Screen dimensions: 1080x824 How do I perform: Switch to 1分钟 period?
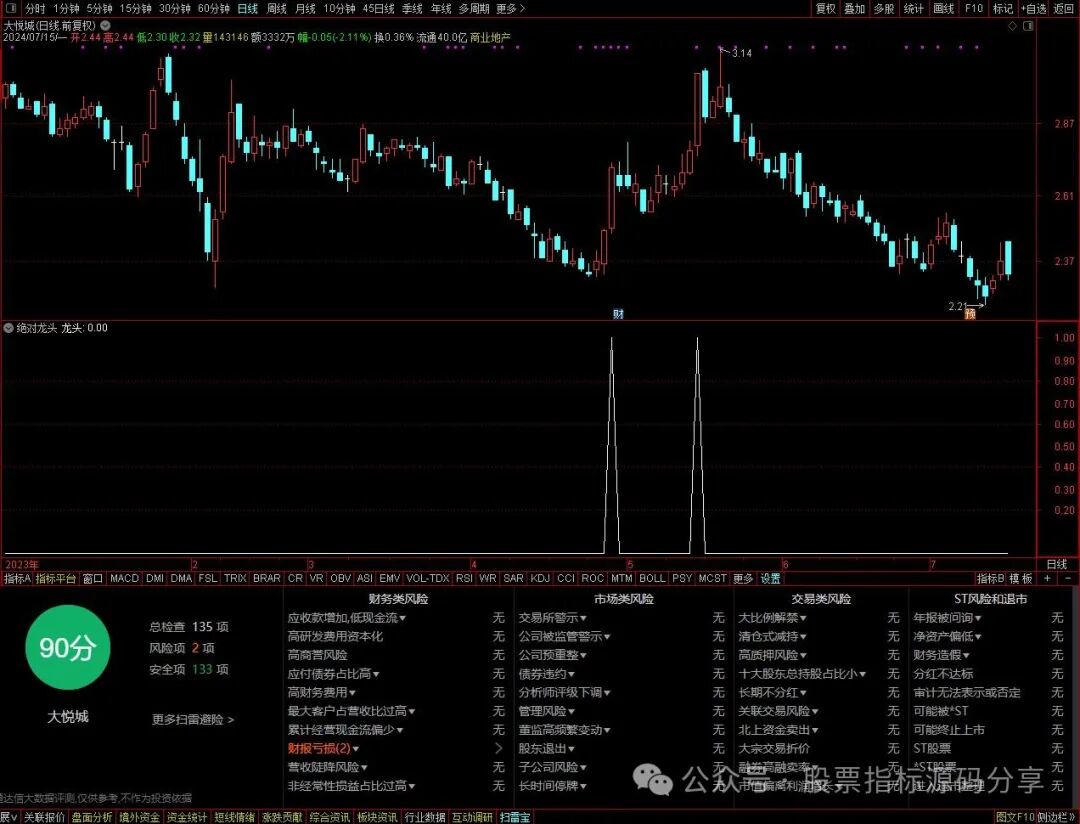[66, 8]
